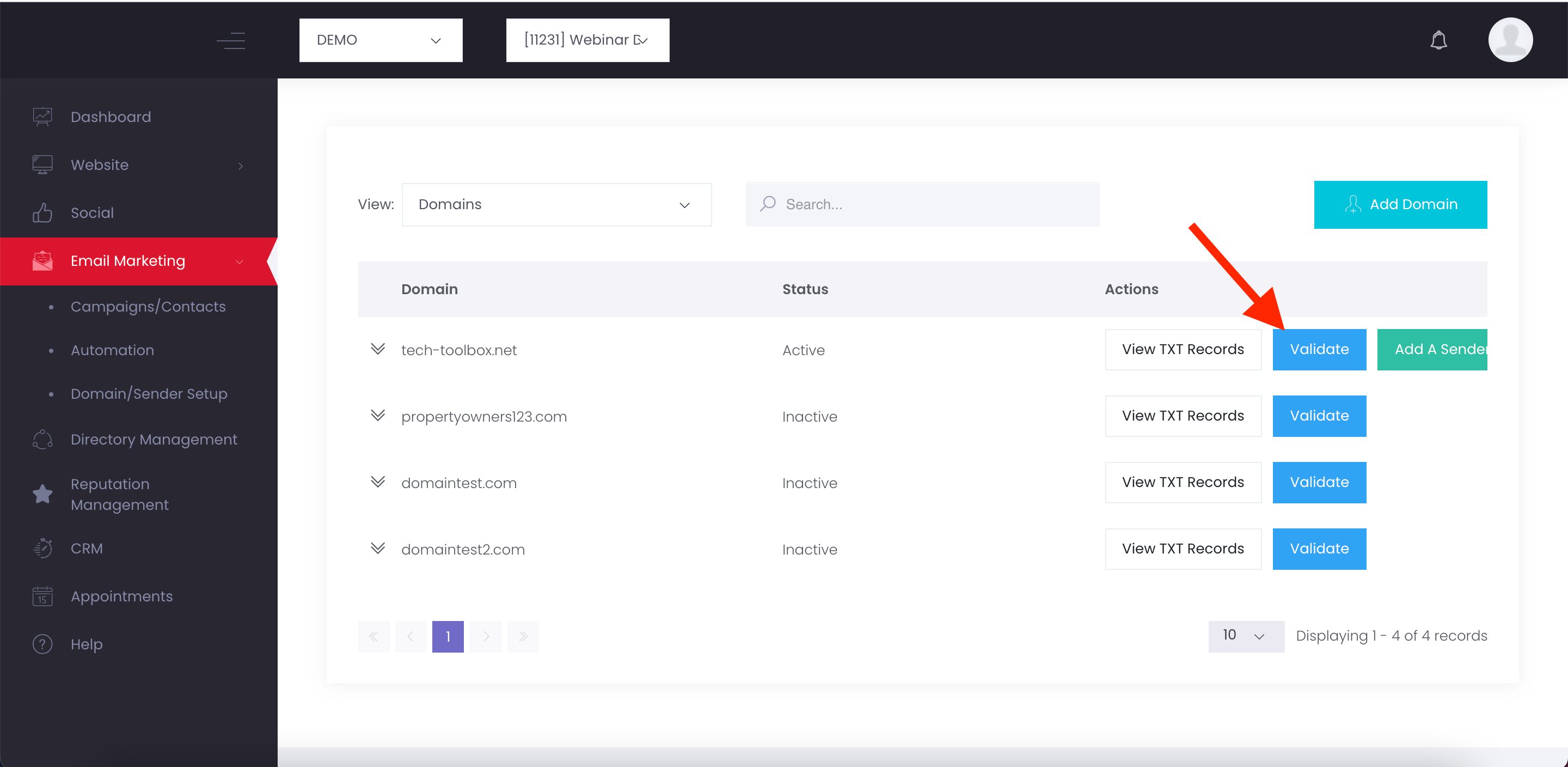Click the Add Domain button

tap(1399, 205)
